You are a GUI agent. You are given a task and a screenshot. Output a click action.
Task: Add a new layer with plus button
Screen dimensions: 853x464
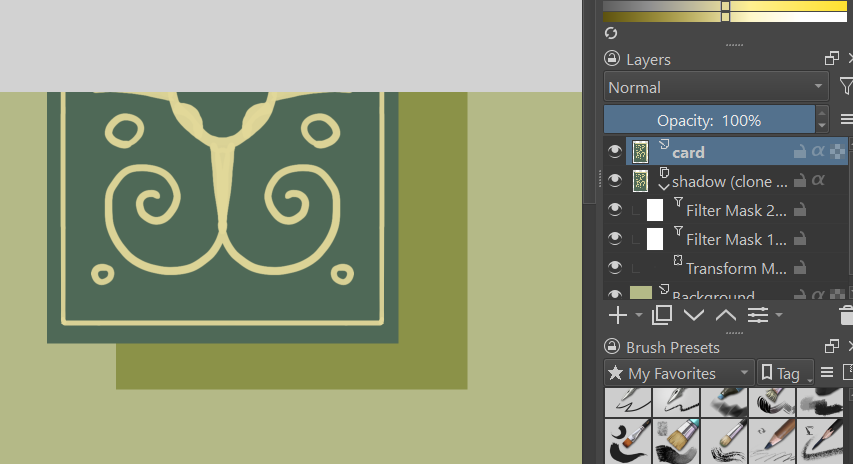[x=618, y=315]
